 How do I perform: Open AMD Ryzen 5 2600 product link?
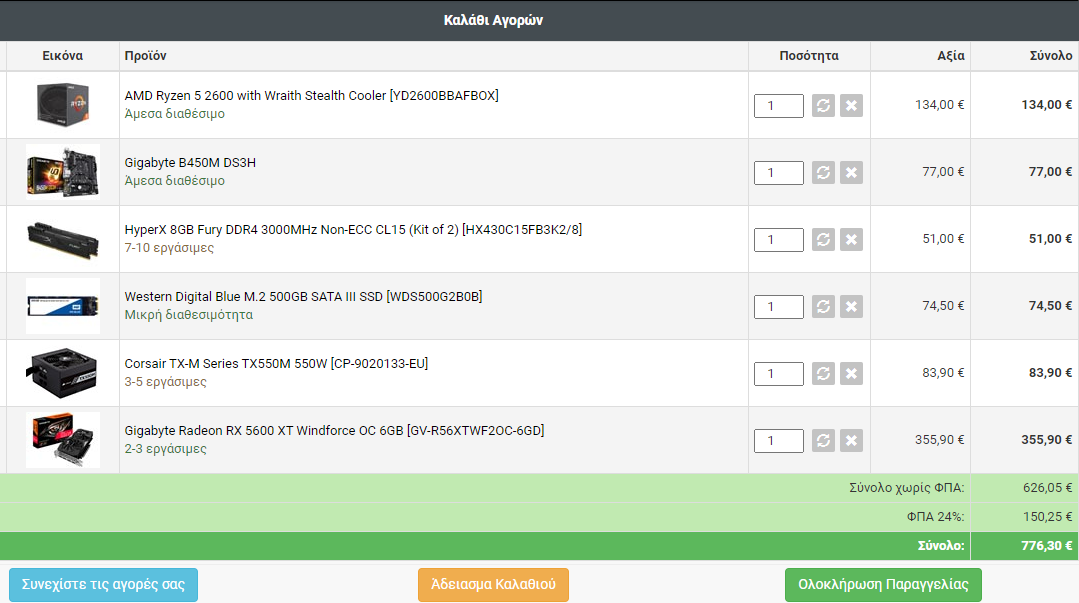(312, 96)
